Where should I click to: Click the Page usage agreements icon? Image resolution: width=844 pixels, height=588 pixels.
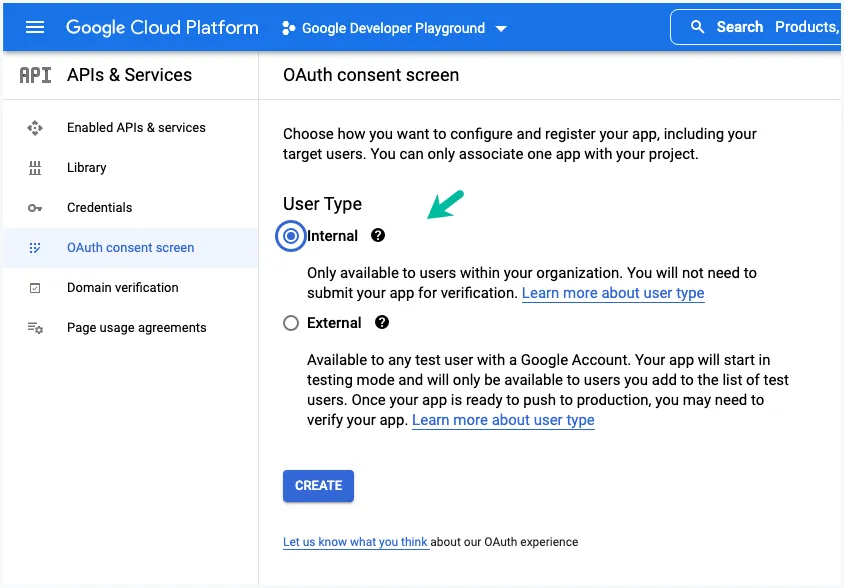pos(33,327)
